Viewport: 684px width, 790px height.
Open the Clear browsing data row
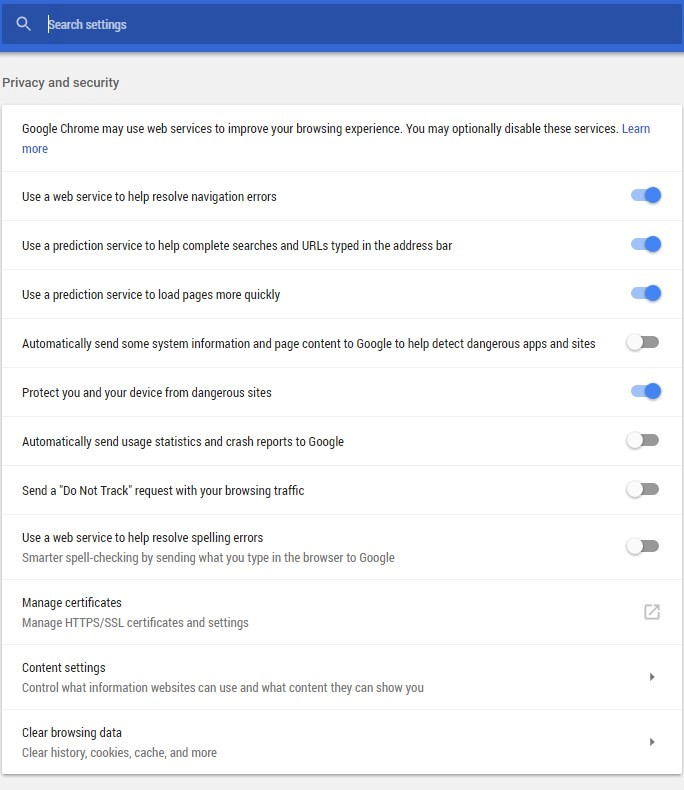coord(342,742)
